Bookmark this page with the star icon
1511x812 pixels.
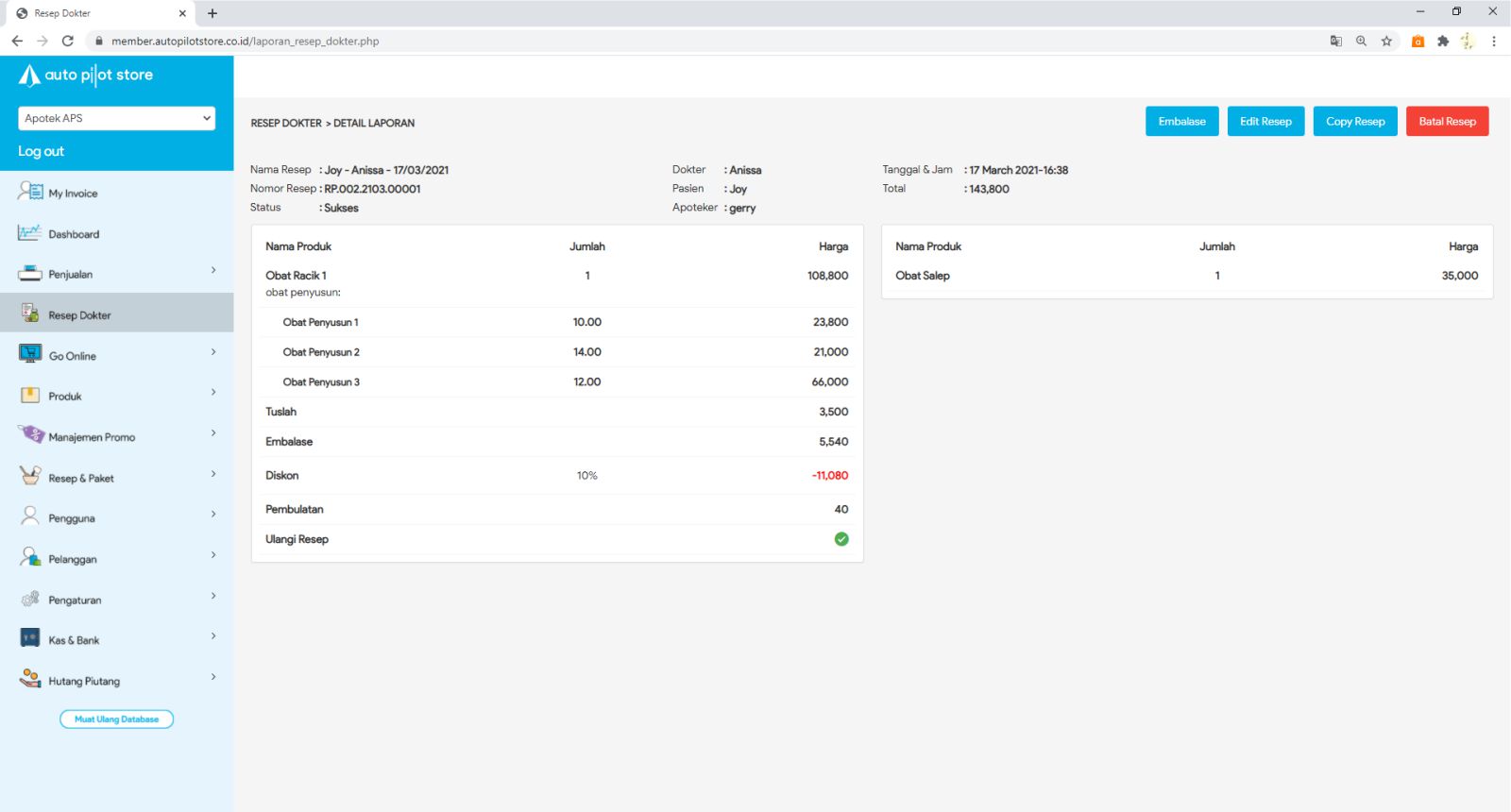pyautogui.click(x=1386, y=41)
